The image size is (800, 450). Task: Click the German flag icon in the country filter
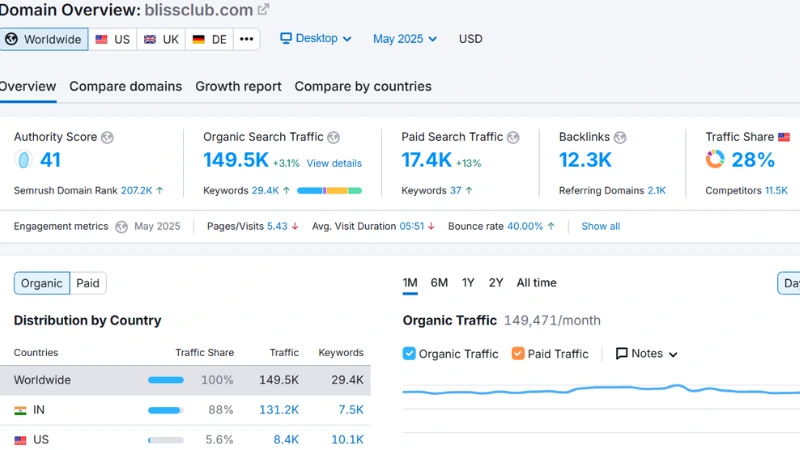198,39
